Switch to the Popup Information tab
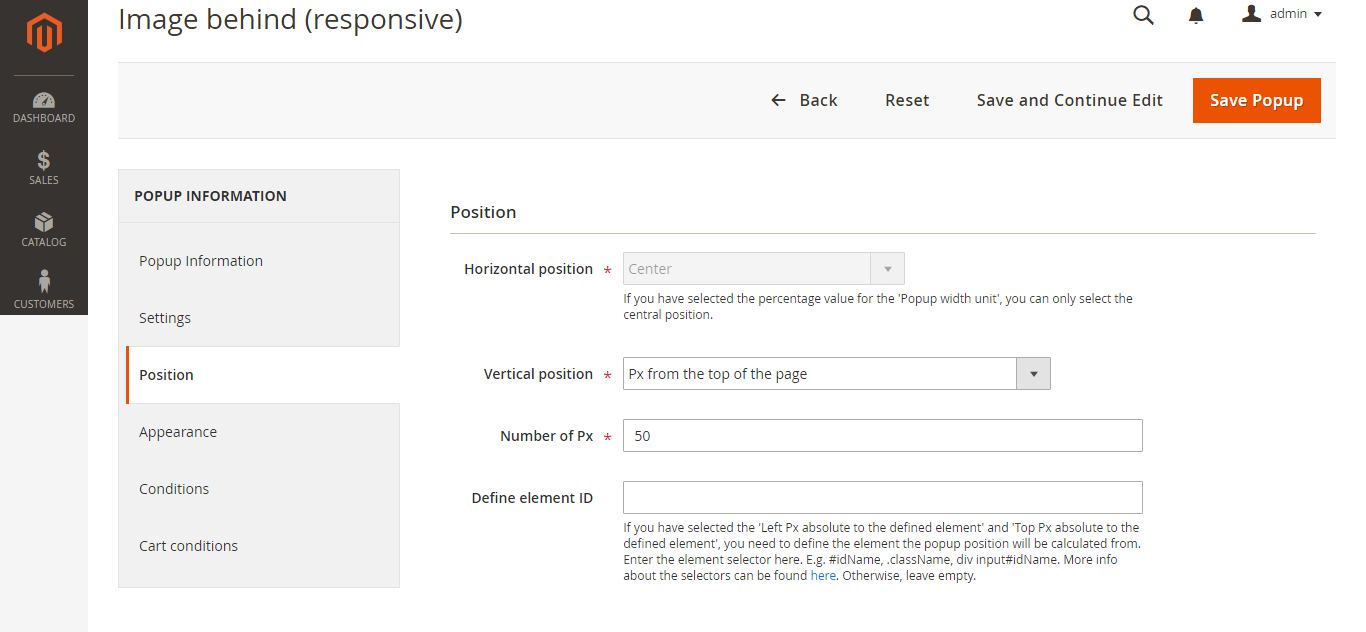Image resolution: width=1366 pixels, height=632 pixels. point(201,261)
